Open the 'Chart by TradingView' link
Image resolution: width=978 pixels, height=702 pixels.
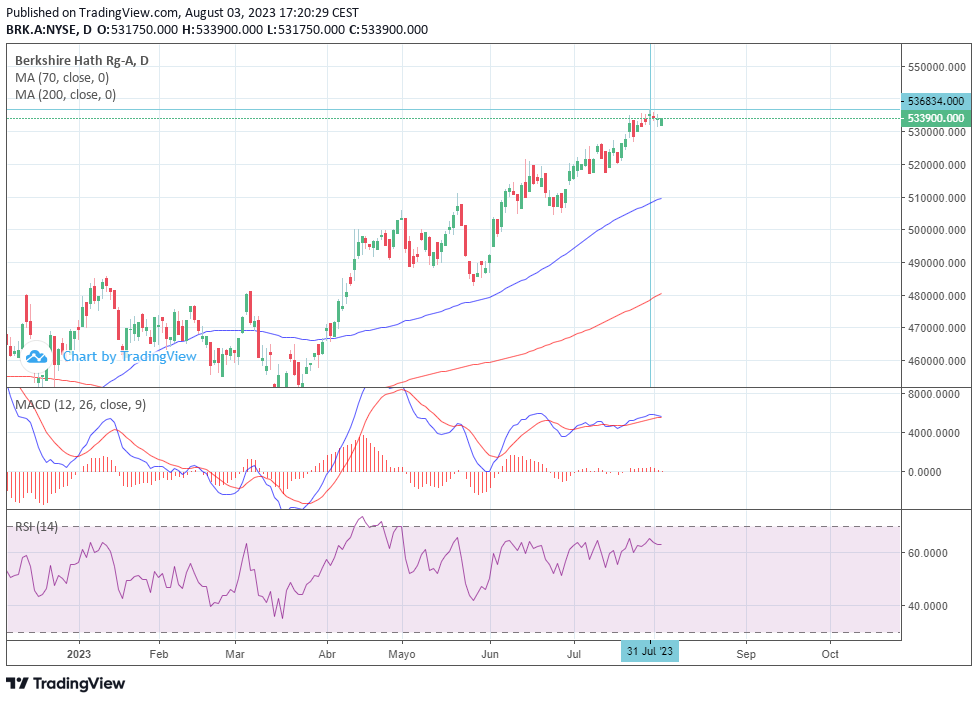point(129,356)
